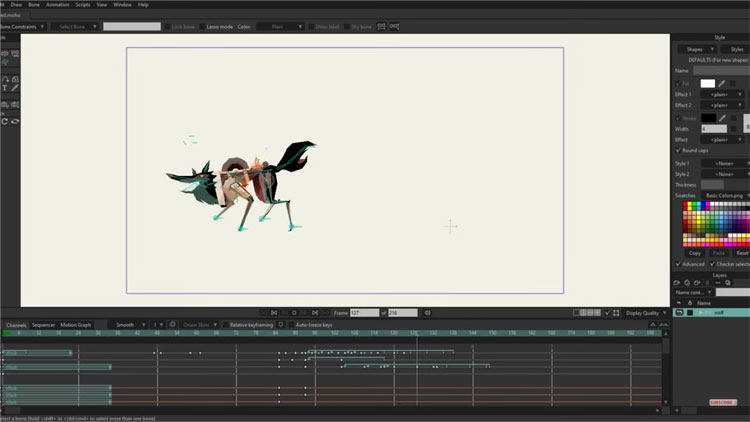Click the circular icon before Onion Skins
This screenshot has width=750, height=422.
173,325
